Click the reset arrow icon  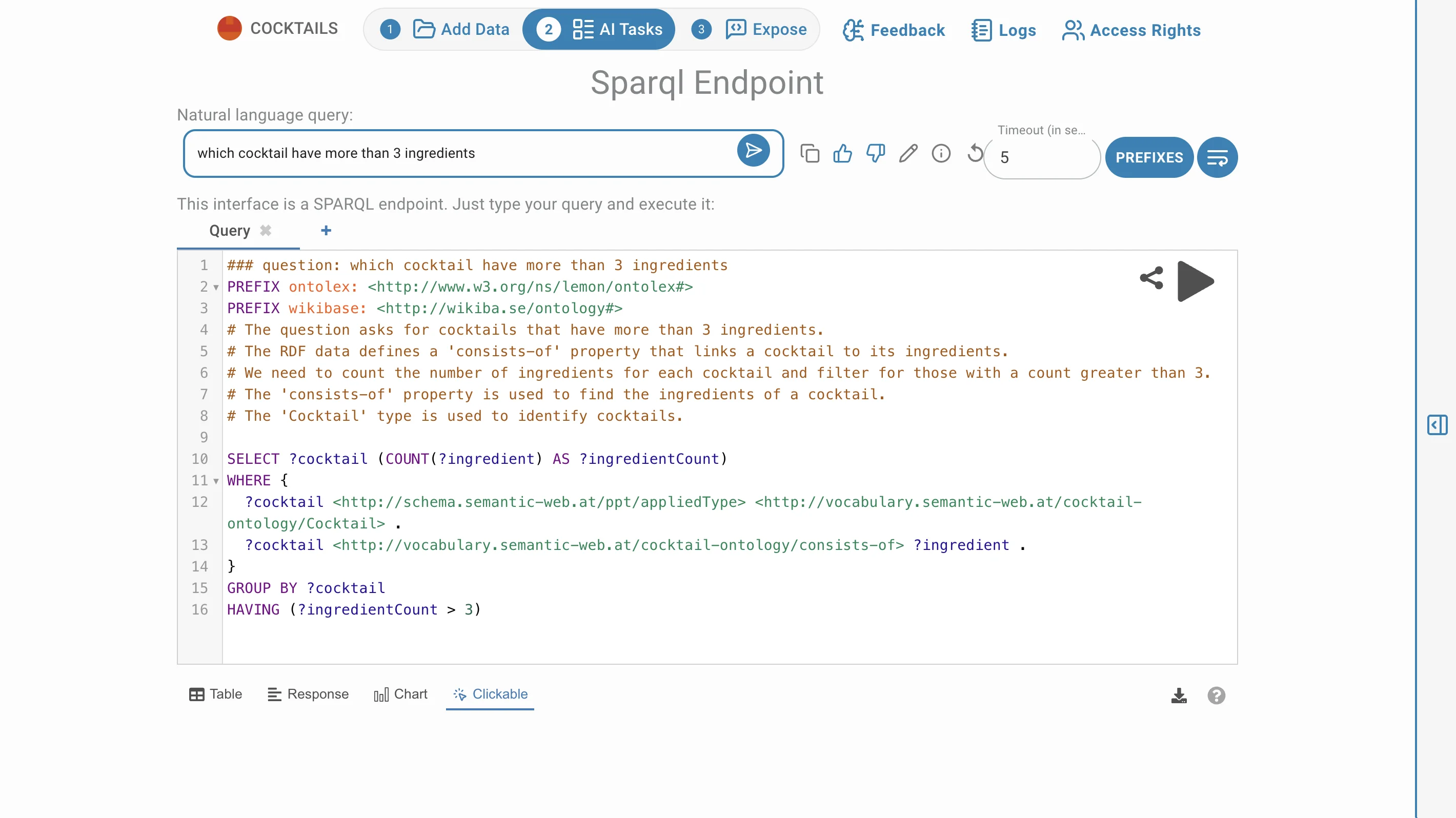[975, 153]
